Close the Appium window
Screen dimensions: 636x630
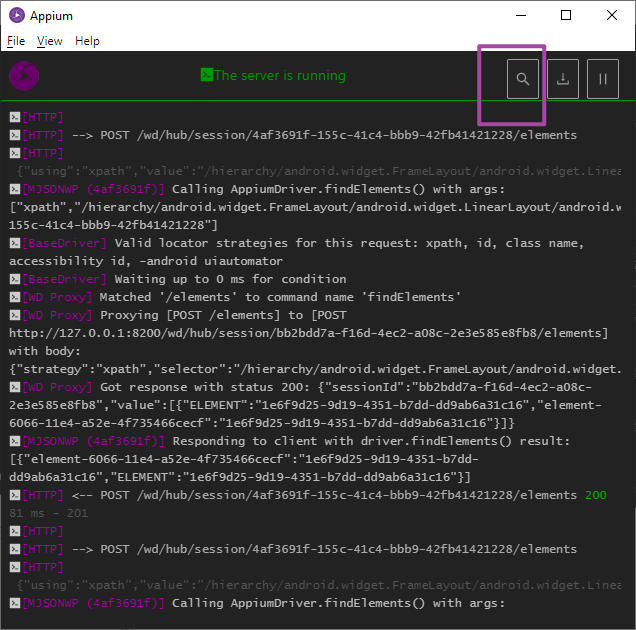tap(612, 15)
